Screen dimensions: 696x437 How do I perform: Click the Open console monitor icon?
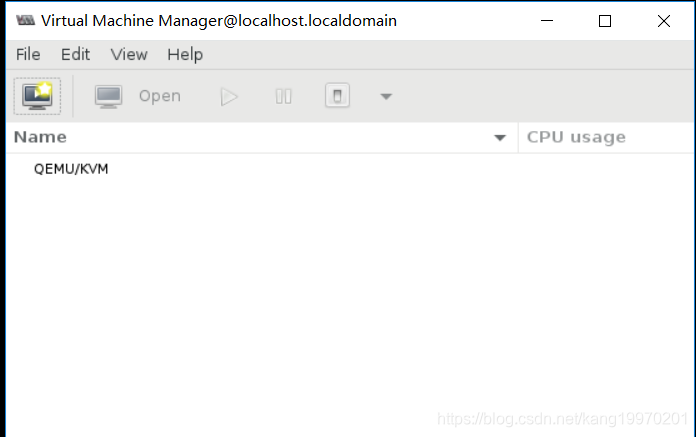(x=108, y=96)
